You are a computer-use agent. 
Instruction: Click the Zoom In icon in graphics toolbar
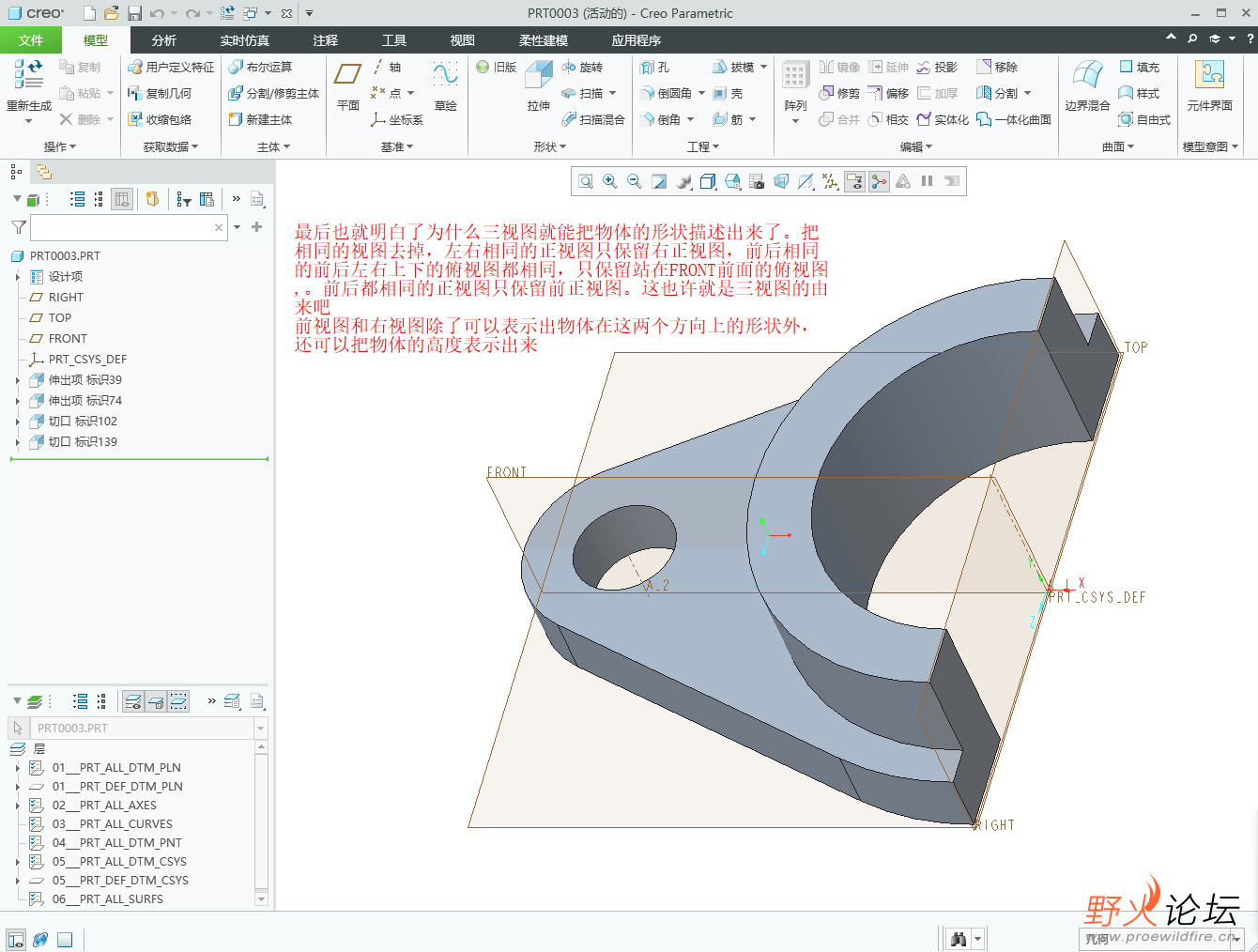(x=610, y=181)
